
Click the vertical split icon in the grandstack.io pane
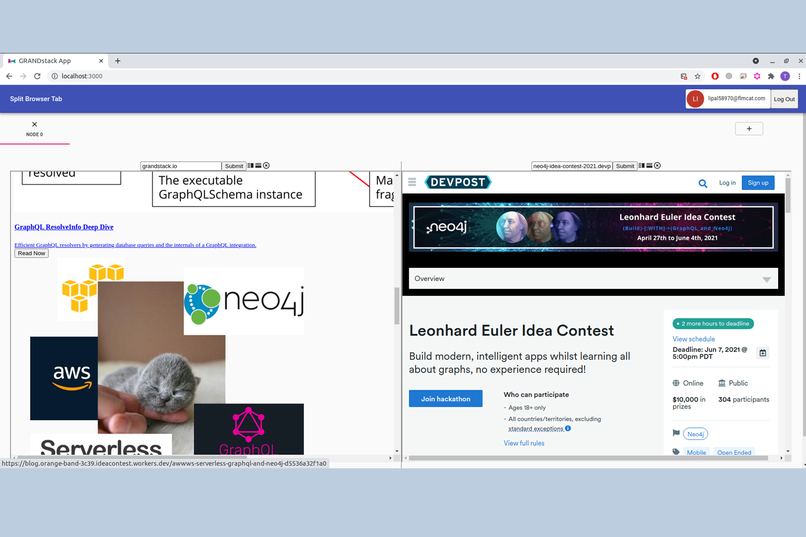click(x=250, y=165)
